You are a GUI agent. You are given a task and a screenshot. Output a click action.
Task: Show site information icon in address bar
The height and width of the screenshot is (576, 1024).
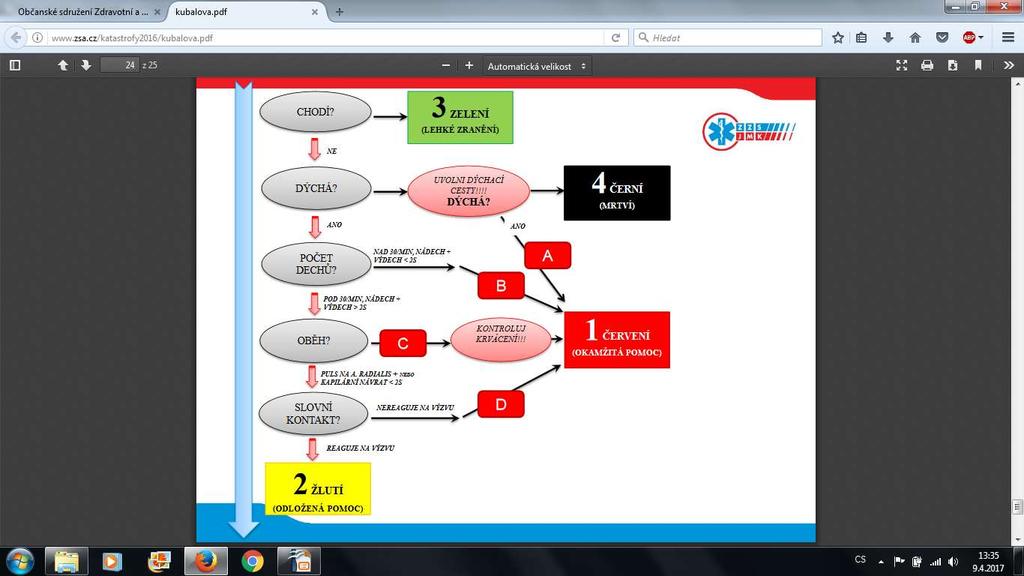[37, 38]
